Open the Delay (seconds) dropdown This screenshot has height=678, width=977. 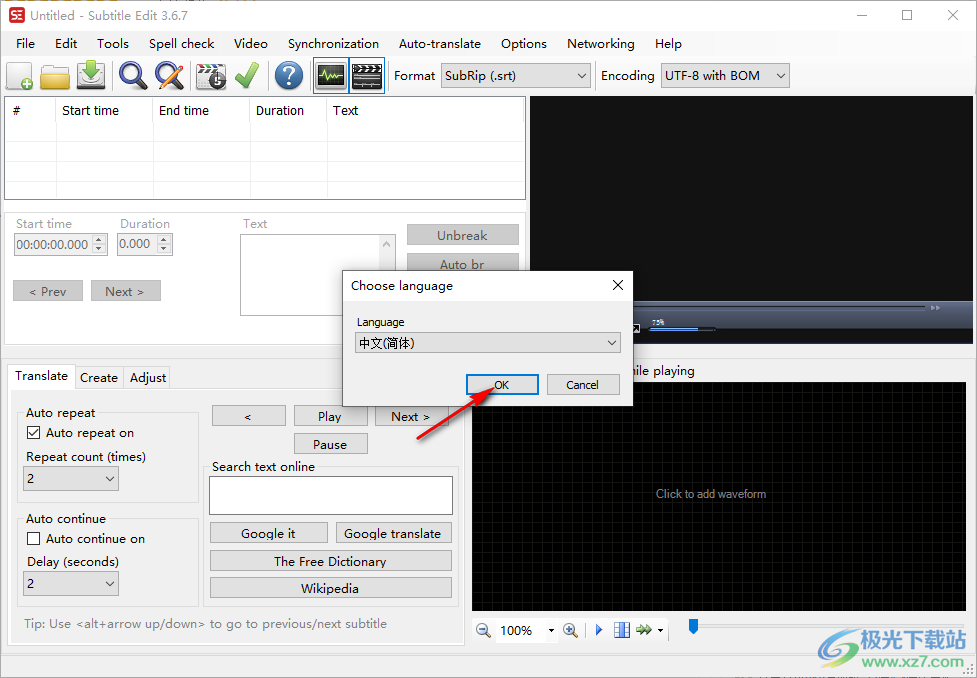point(71,584)
